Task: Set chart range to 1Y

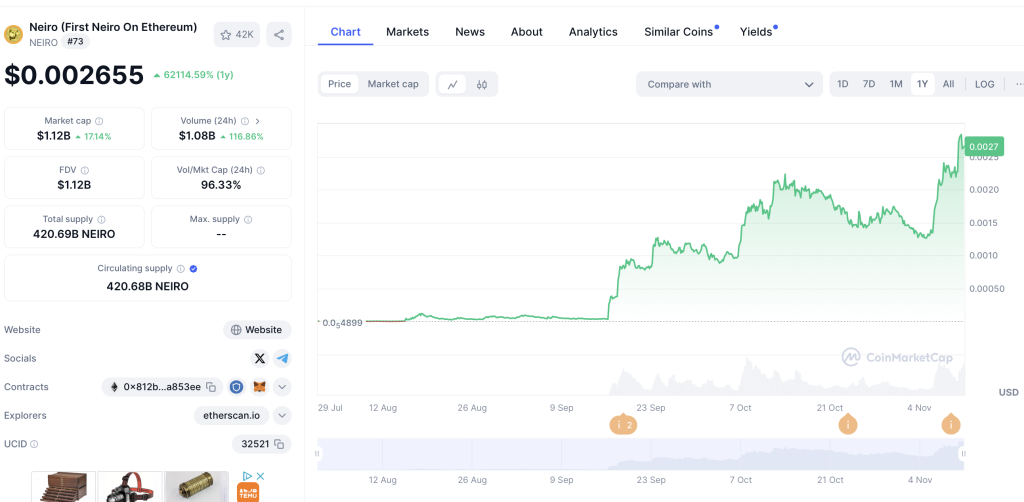Action: coord(922,84)
